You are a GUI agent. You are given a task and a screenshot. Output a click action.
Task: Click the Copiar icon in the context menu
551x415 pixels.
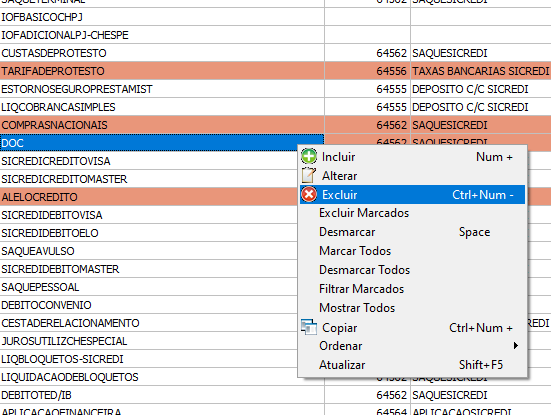tap(309, 327)
